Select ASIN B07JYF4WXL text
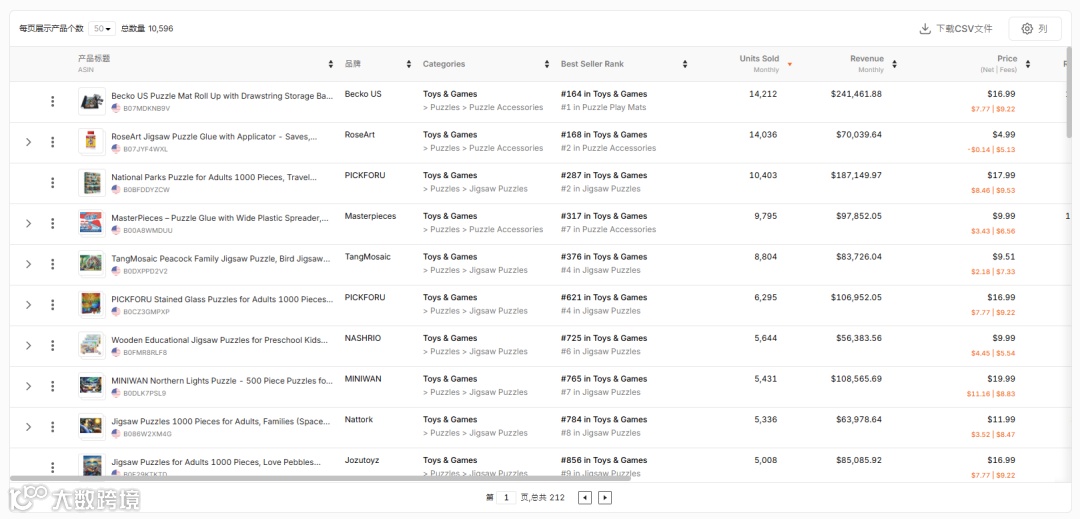This screenshot has height=519, width=1080. (x=145, y=149)
